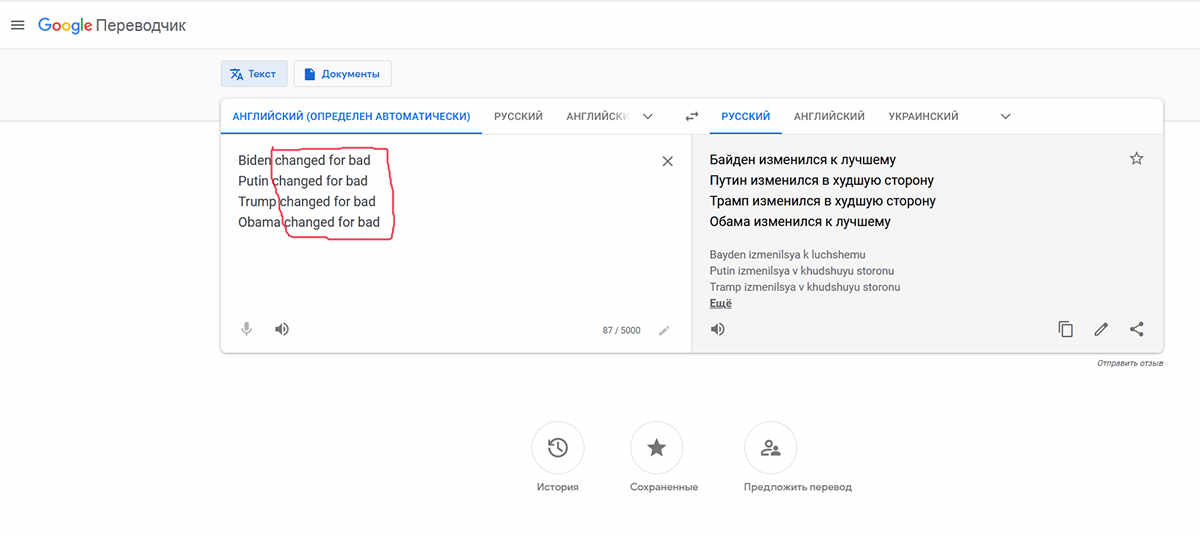Image resolution: width=1200 pixels, height=536 pixels.
Task: Switch to Документы mode
Action: (x=342, y=74)
